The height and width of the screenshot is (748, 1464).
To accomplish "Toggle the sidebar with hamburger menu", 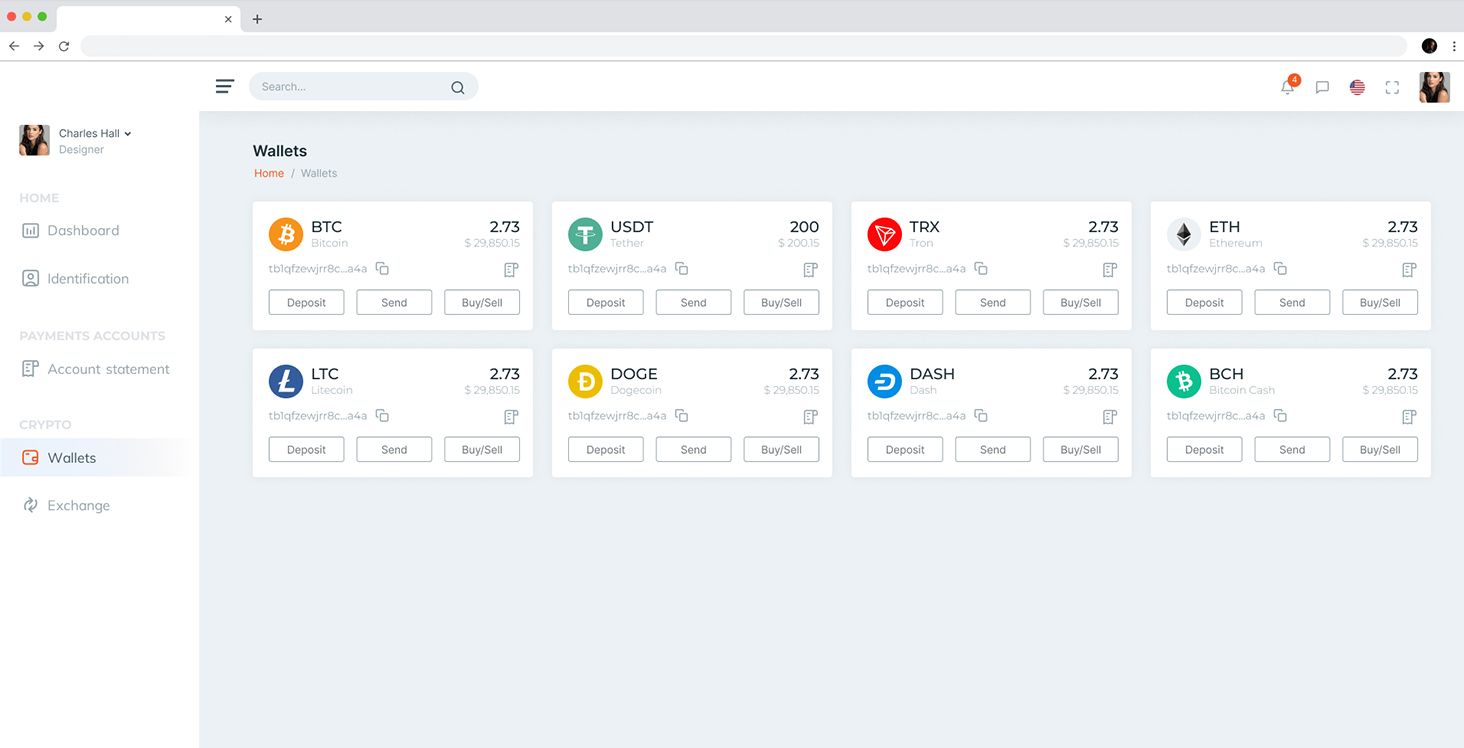I will pos(225,87).
